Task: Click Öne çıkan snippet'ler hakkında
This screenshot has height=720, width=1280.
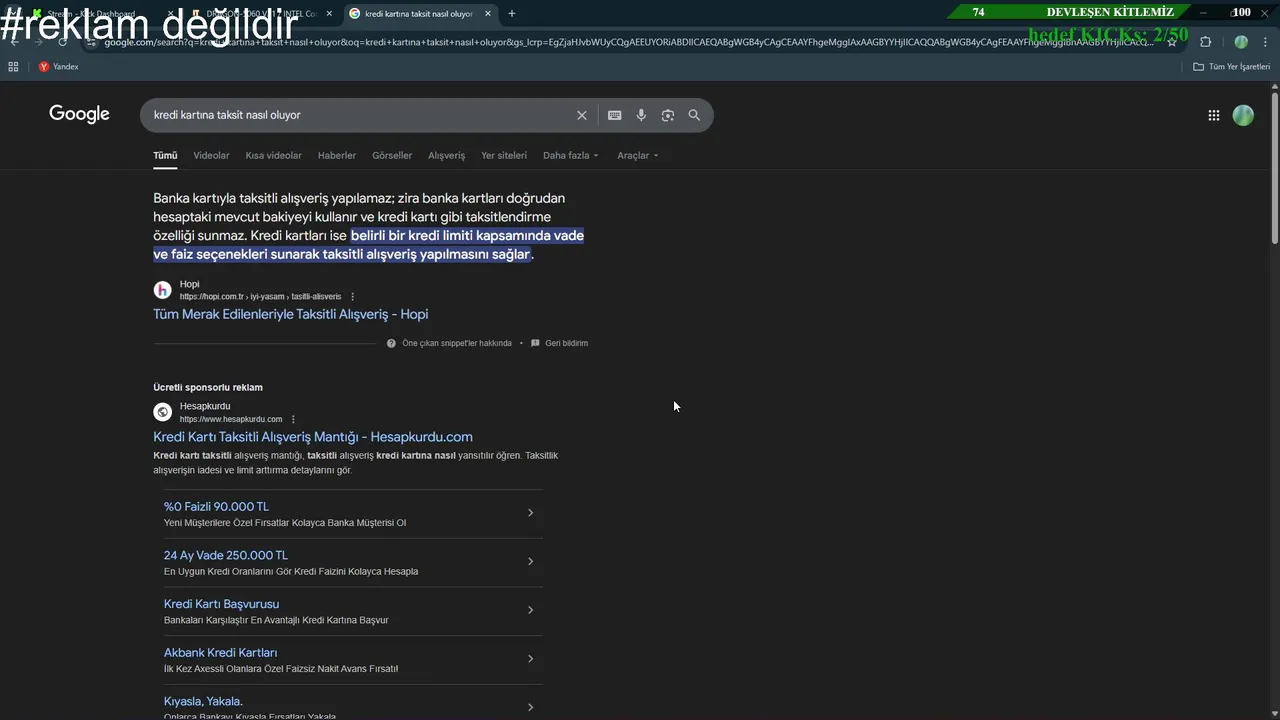Action: (457, 343)
